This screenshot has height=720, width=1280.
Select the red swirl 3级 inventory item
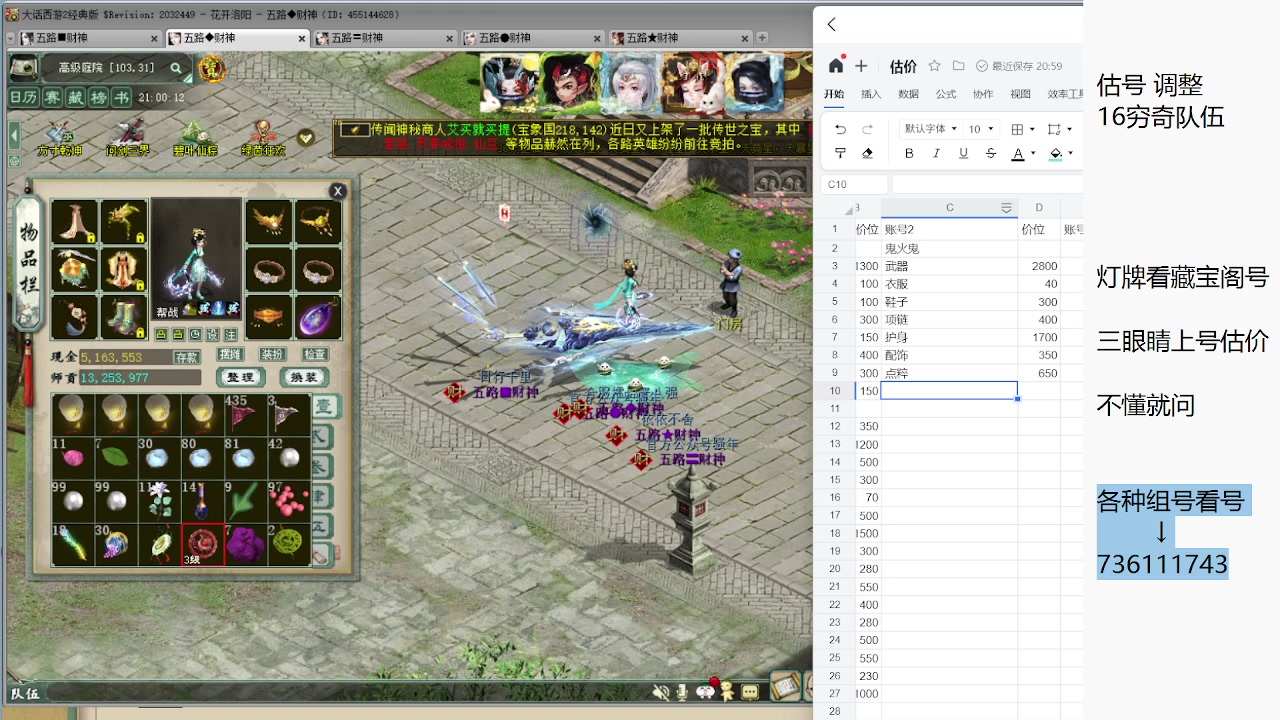203,545
